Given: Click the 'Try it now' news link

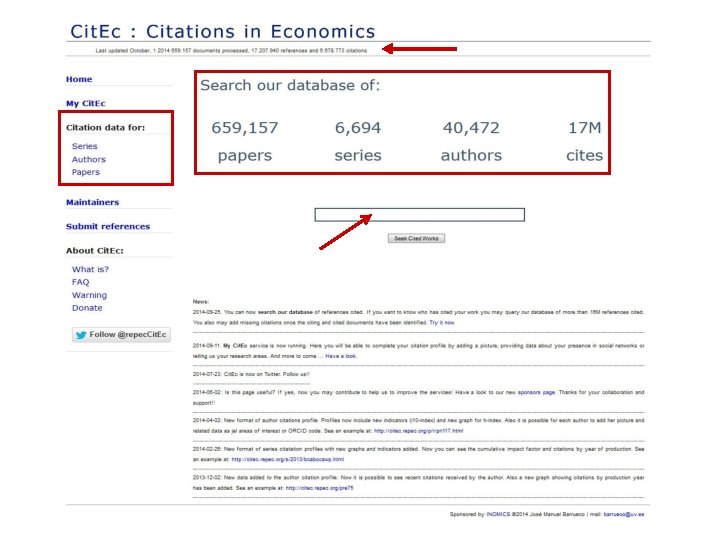Looking at the screenshot, I should [442, 322].
